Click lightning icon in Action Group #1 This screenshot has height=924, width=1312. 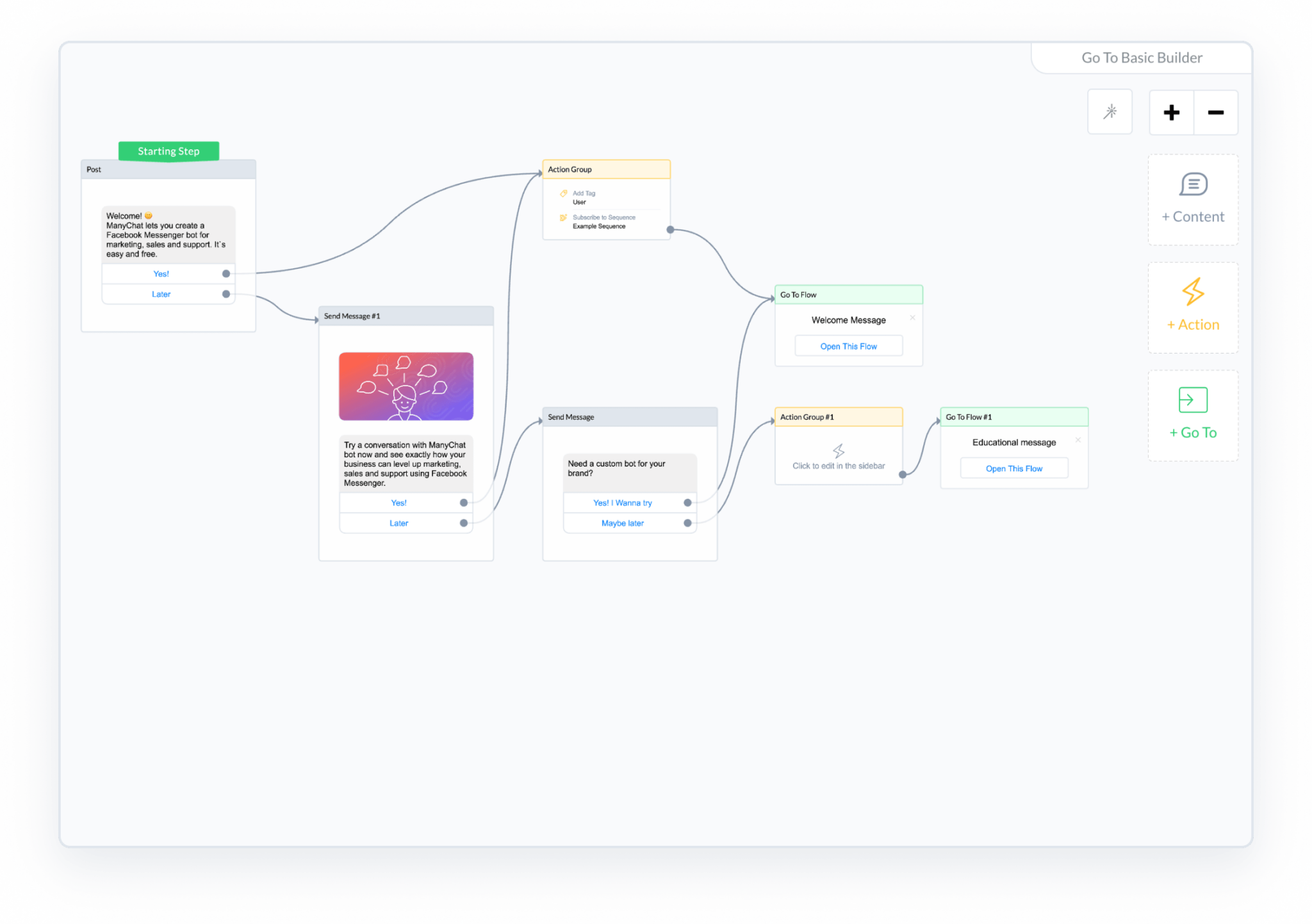tap(838, 451)
